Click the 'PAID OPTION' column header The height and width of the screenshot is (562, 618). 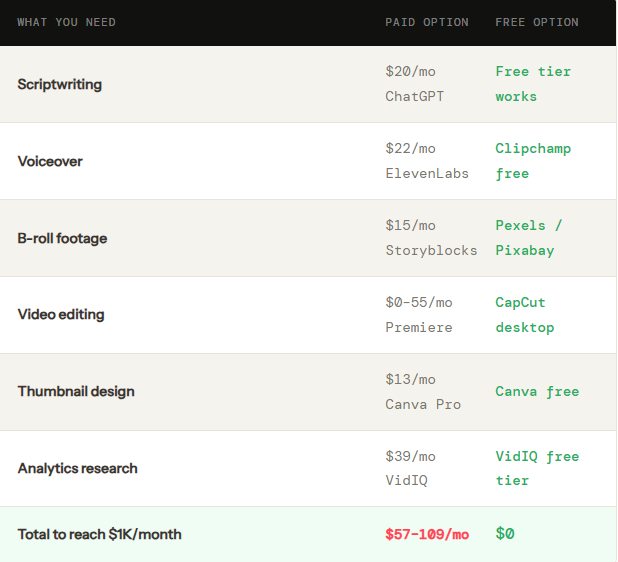click(427, 22)
